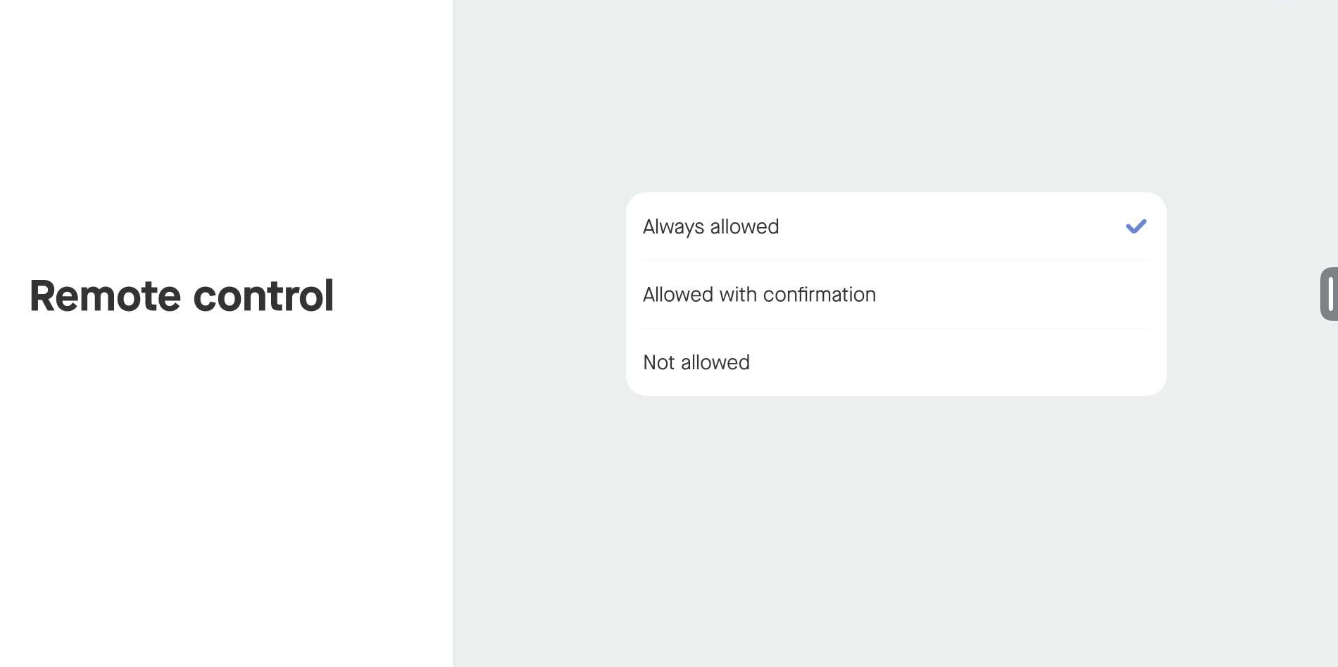The height and width of the screenshot is (667, 1338).
Task: Select the "Always allowed" option
Action: (895, 227)
